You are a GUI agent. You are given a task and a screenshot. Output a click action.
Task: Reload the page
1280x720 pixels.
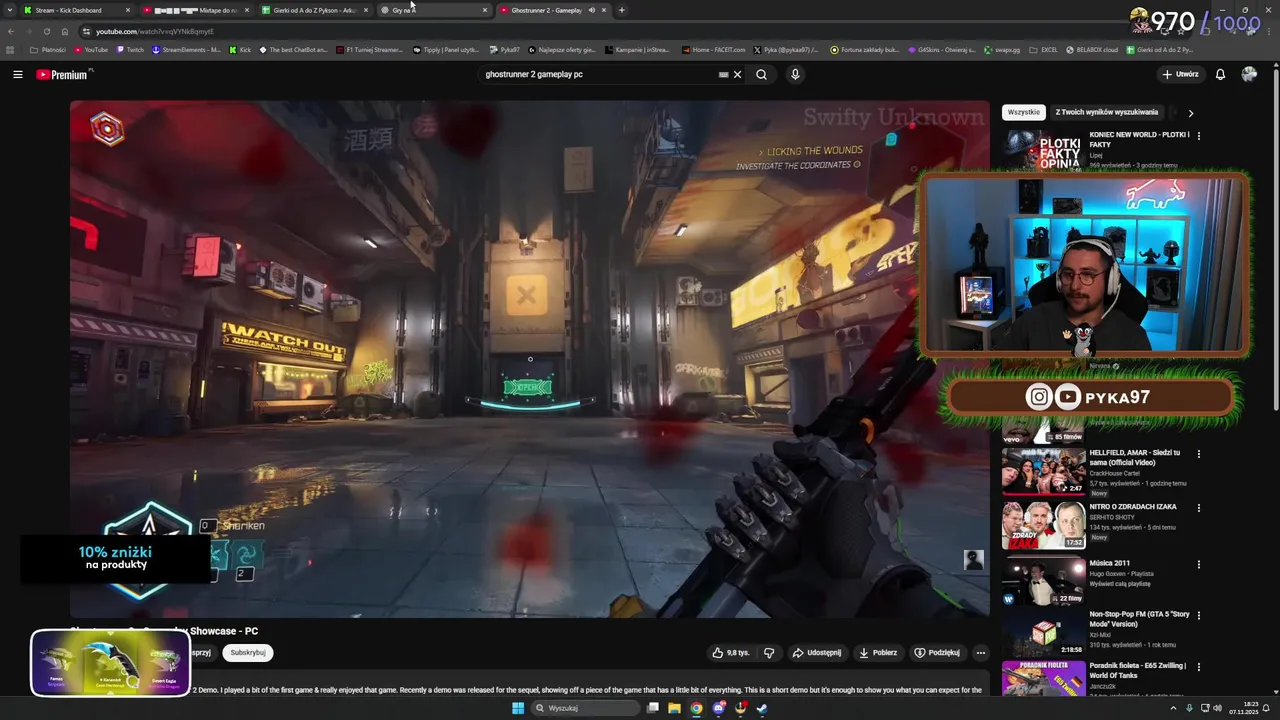point(46,31)
